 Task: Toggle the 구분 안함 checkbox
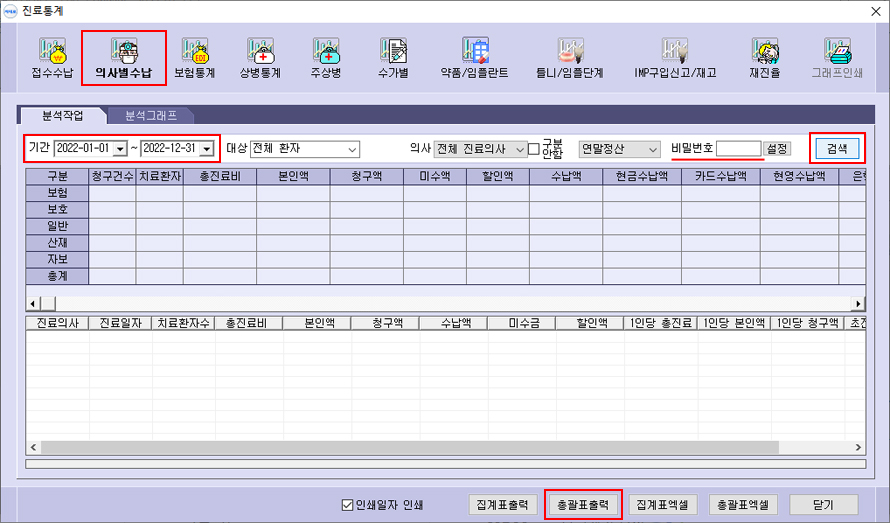[x=534, y=149]
